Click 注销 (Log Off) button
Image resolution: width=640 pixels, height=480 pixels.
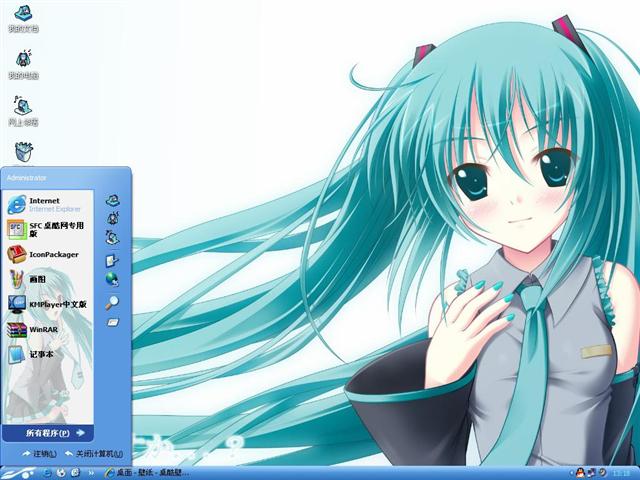40,453
